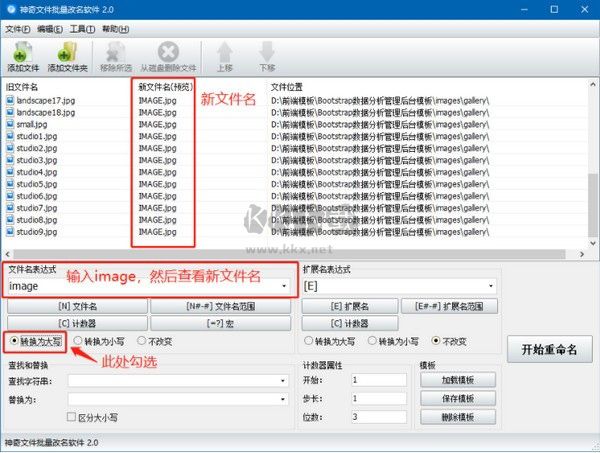This screenshot has height=453, width=600.
Task: Click the horizontal scrollbar of file list
Action: click(x=289, y=254)
